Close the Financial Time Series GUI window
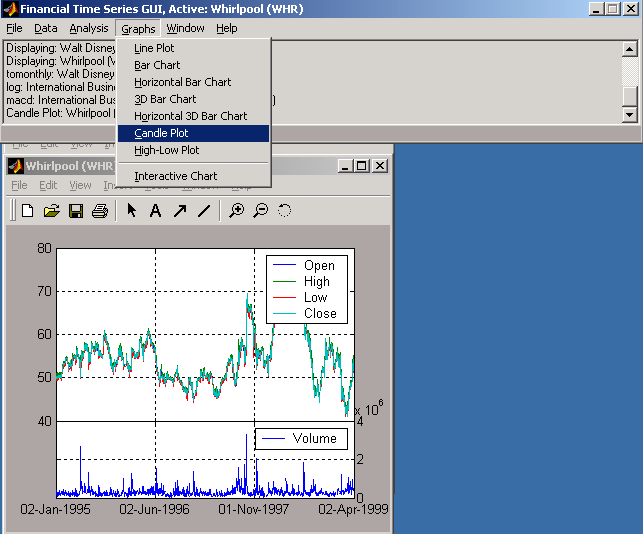 pos(631,9)
